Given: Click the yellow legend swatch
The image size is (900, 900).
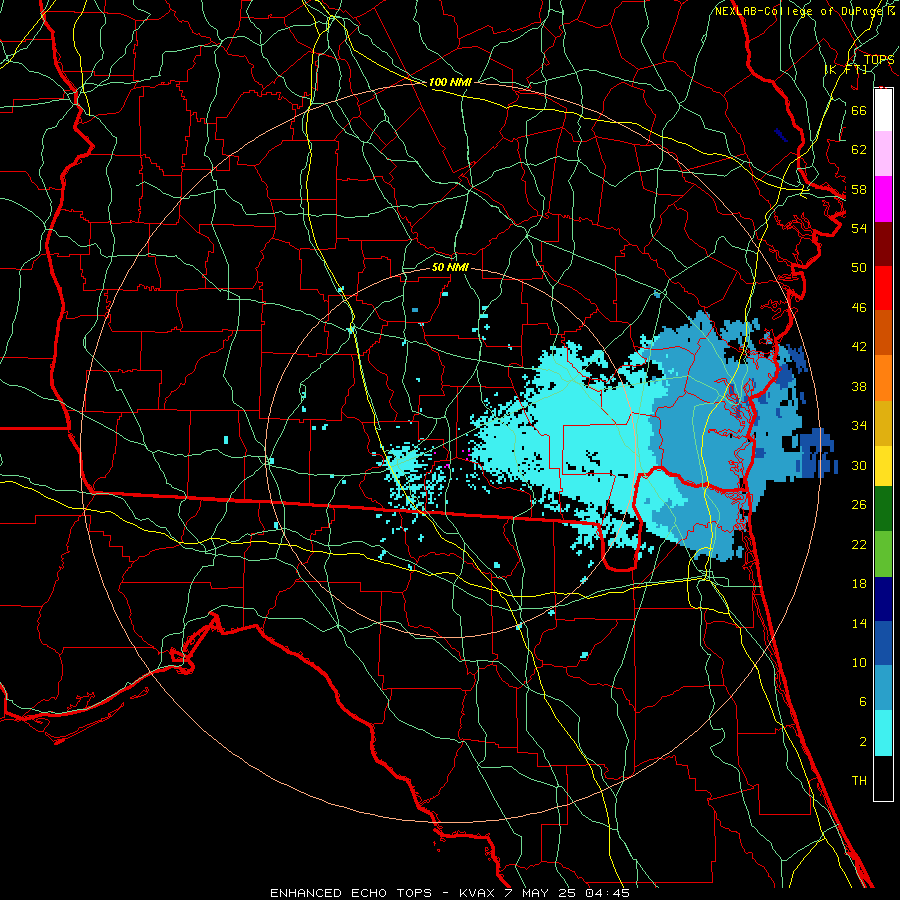Looking at the screenshot, I should pyautogui.click(x=883, y=465).
